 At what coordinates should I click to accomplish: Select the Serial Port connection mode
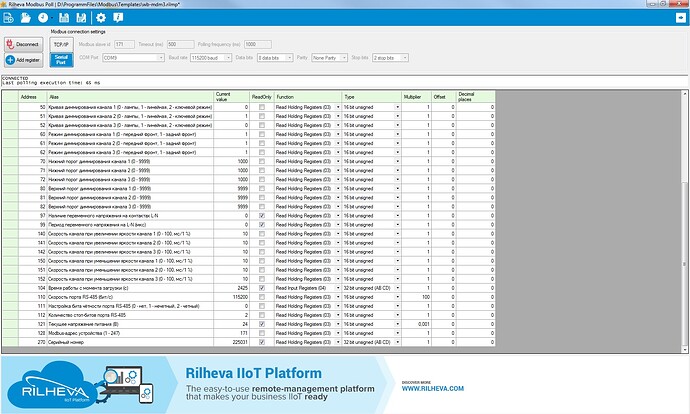[x=61, y=60]
